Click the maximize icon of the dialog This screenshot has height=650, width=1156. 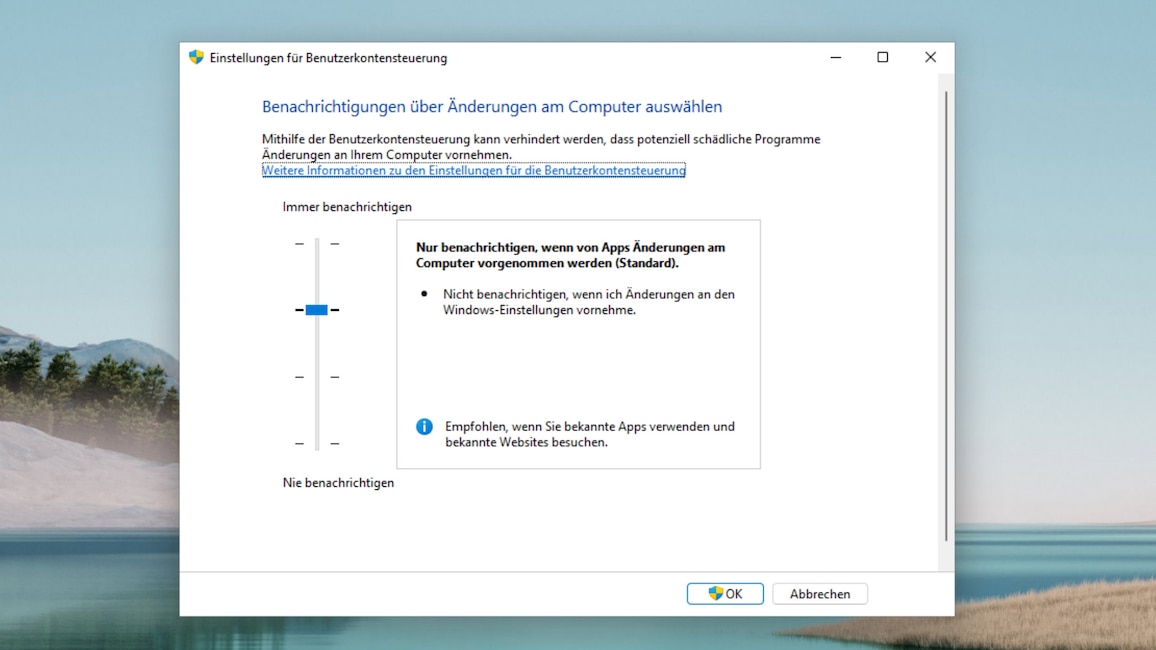point(883,57)
